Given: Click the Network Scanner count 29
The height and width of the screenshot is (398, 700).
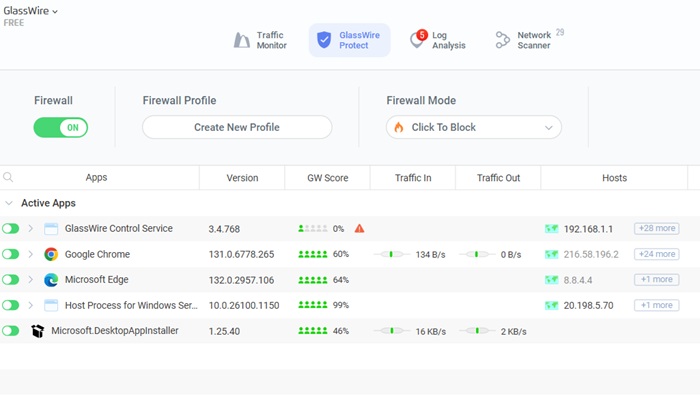Looking at the screenshot, I should click(x=560, y=32).
